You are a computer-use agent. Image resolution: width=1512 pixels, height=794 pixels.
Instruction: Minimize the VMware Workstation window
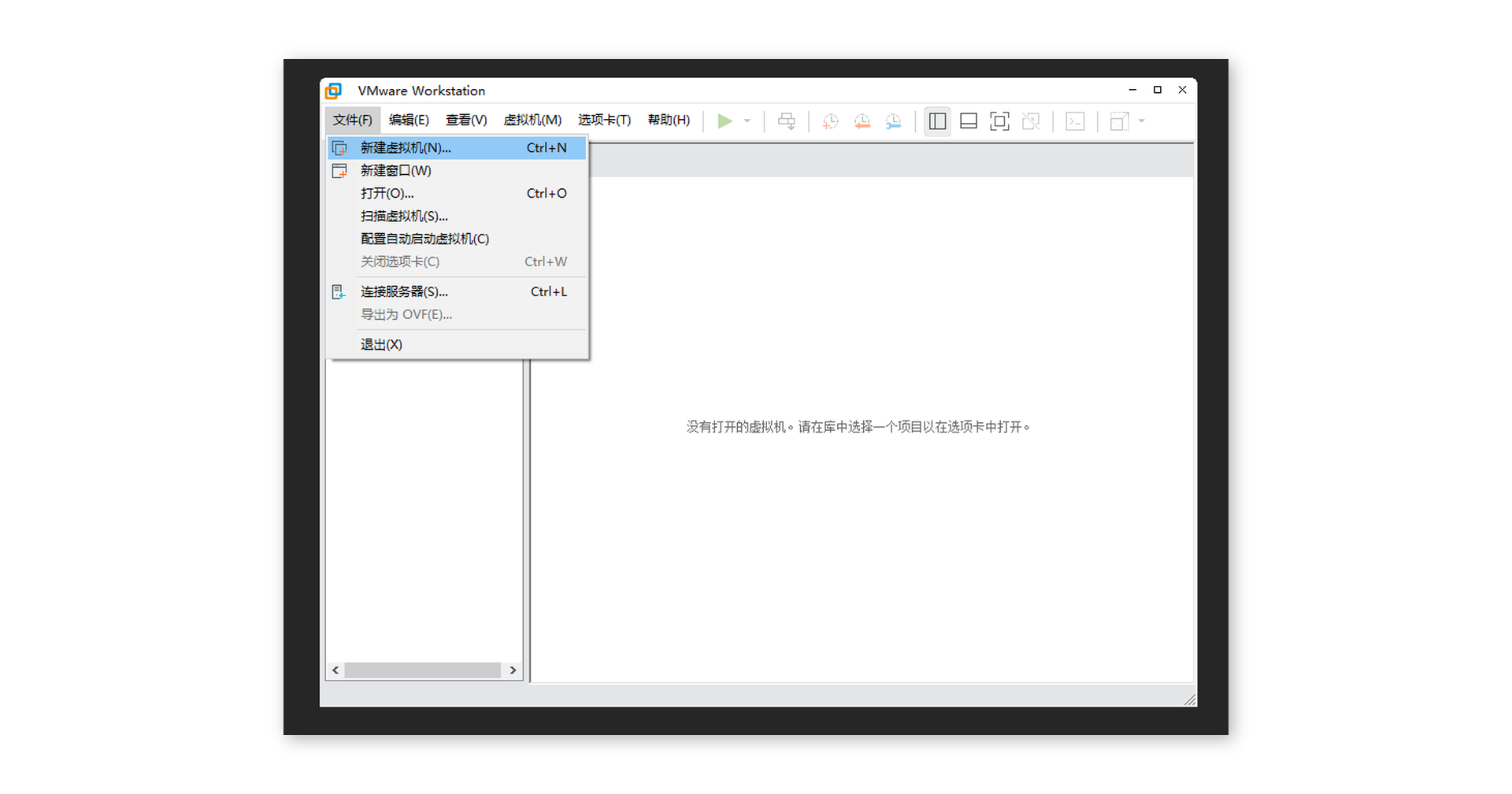[x=1132, y=90]
